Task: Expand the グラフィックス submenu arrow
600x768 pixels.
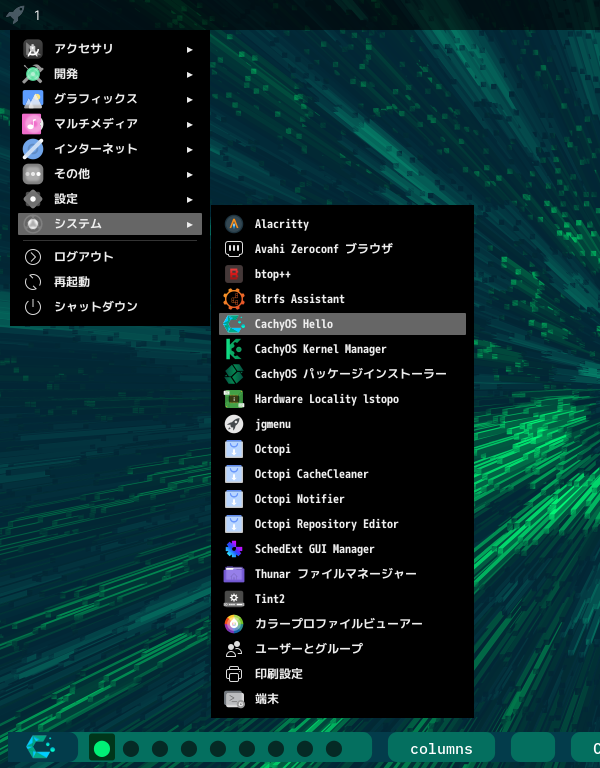Action: pyautogui.click(x=190, y=99)
